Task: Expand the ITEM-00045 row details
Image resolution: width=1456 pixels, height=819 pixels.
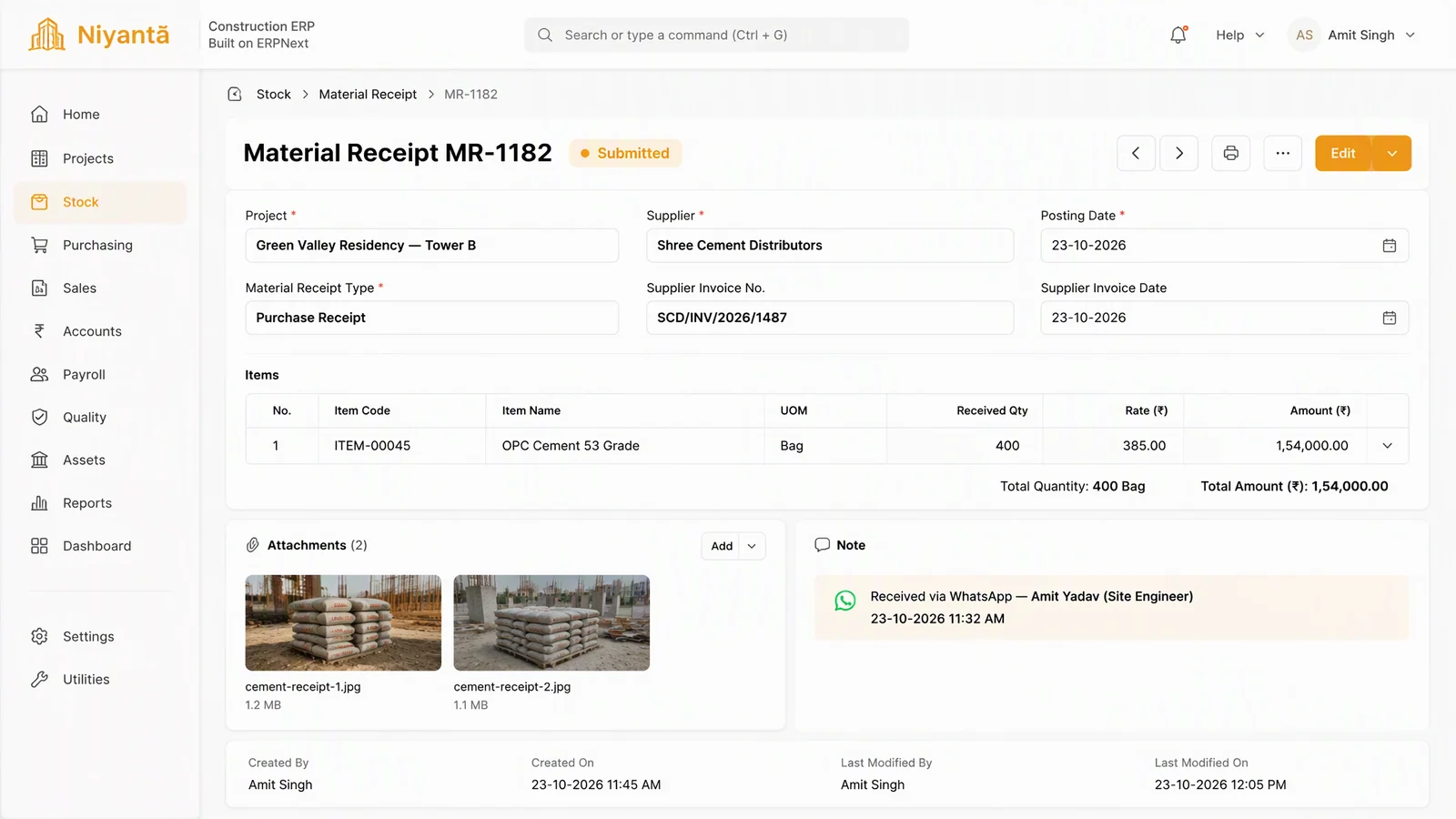Action: pos(1388,446)
